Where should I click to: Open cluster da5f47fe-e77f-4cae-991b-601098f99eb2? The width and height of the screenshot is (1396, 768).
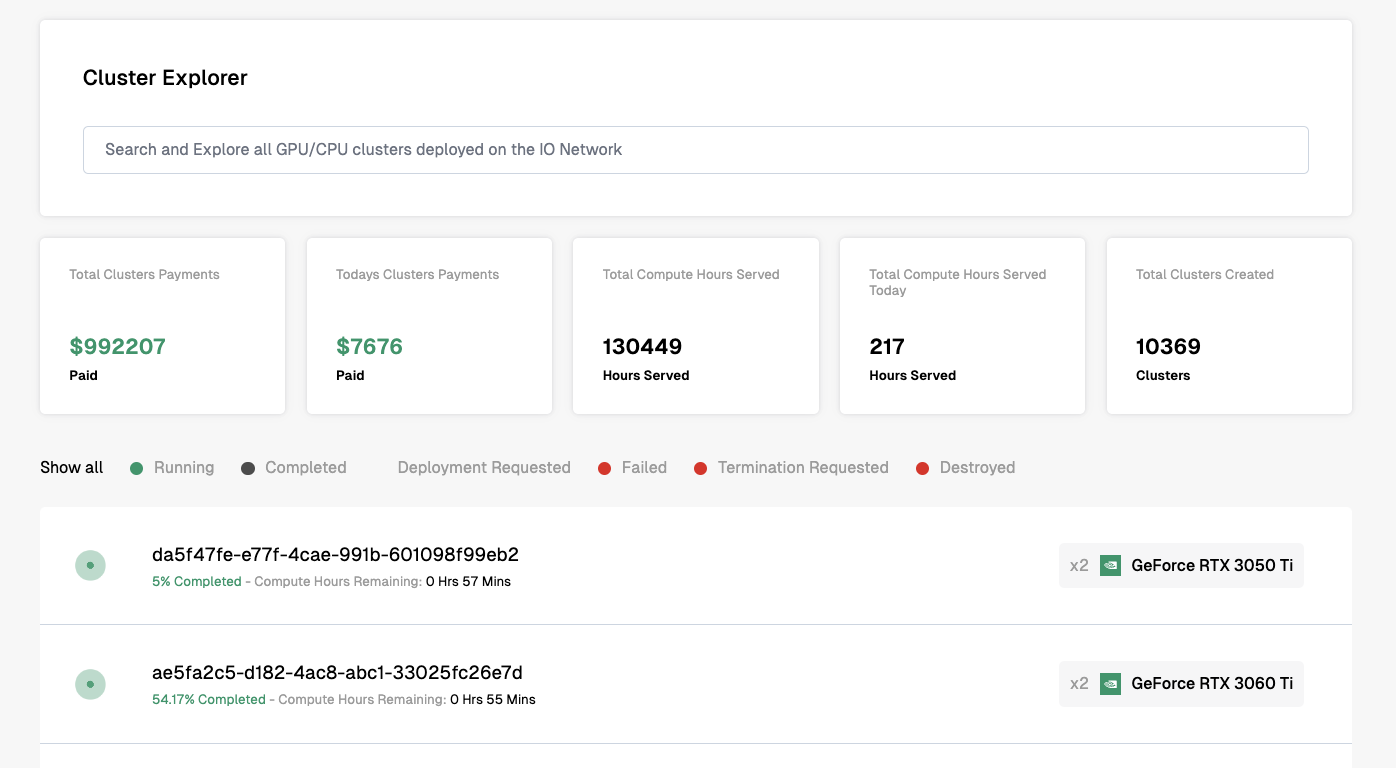(335, 555)
